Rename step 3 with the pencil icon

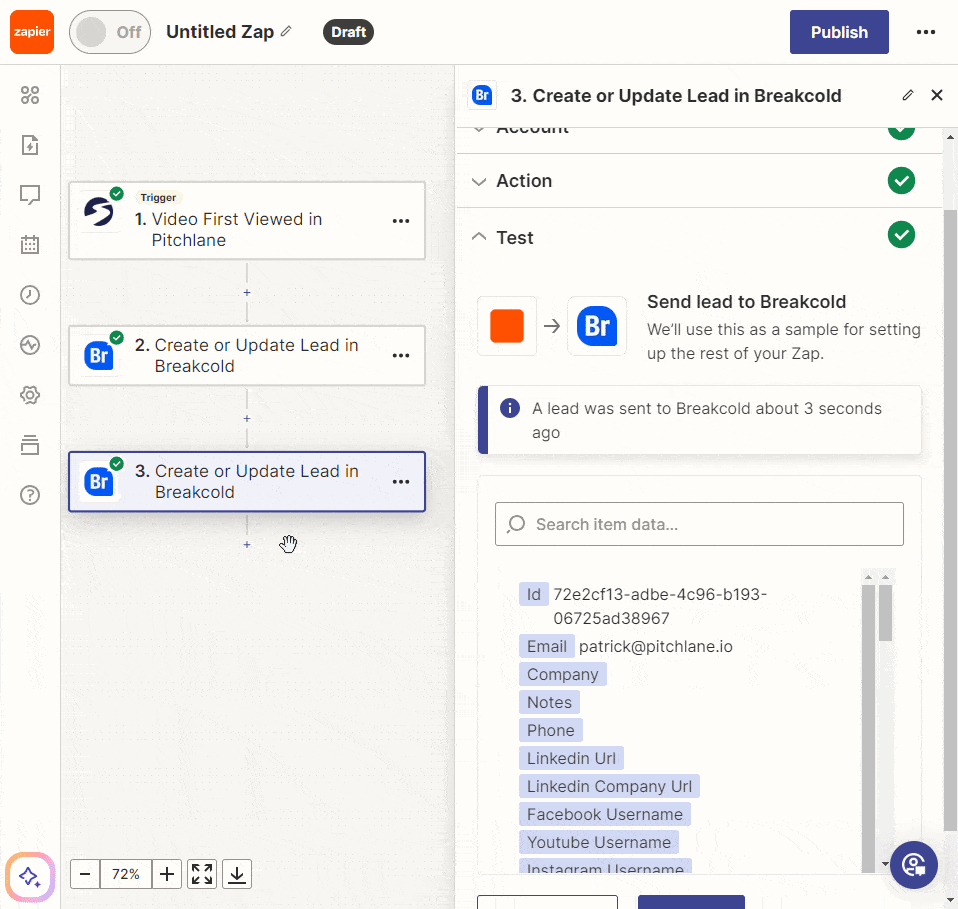point(908,95)
